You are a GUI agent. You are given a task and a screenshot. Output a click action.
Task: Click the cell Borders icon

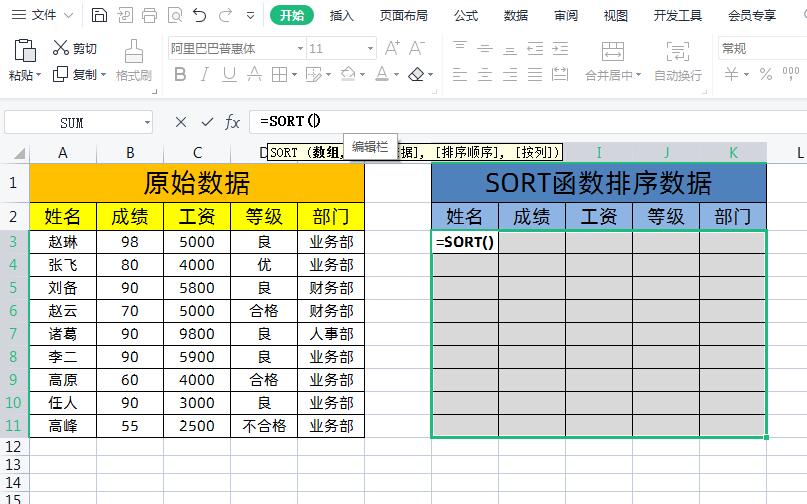coord(279,75)
